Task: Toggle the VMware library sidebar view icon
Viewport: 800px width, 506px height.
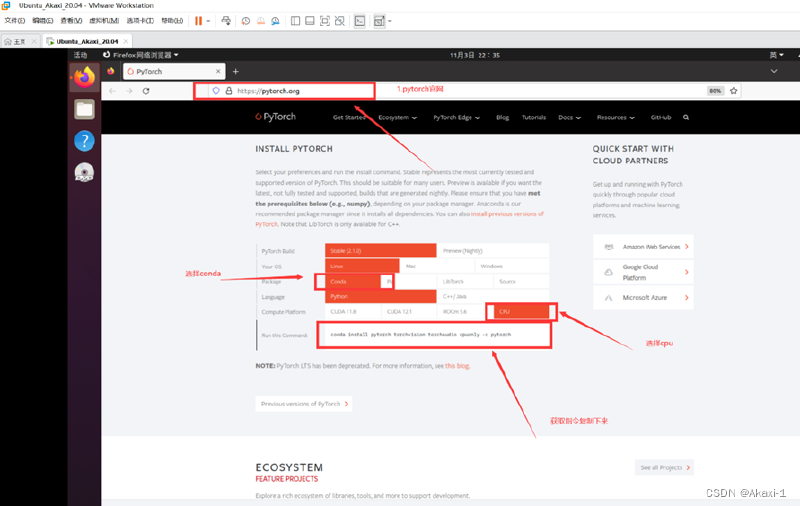Action: point(295,21)
